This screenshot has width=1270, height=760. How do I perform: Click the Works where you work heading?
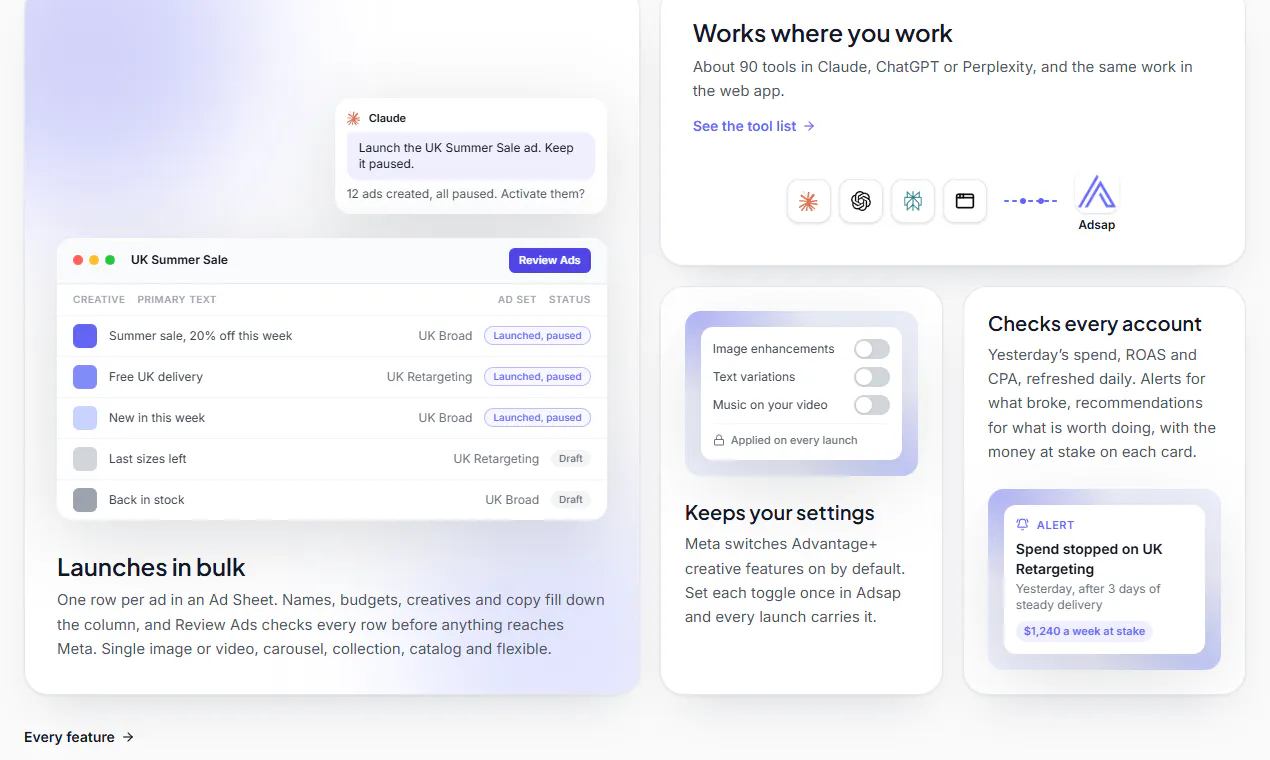823,33
